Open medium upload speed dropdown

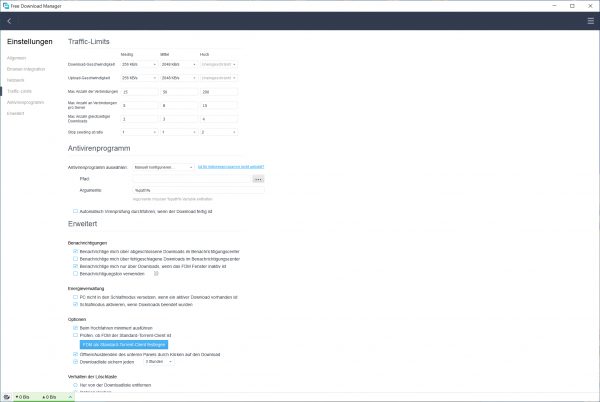point(179,78)
